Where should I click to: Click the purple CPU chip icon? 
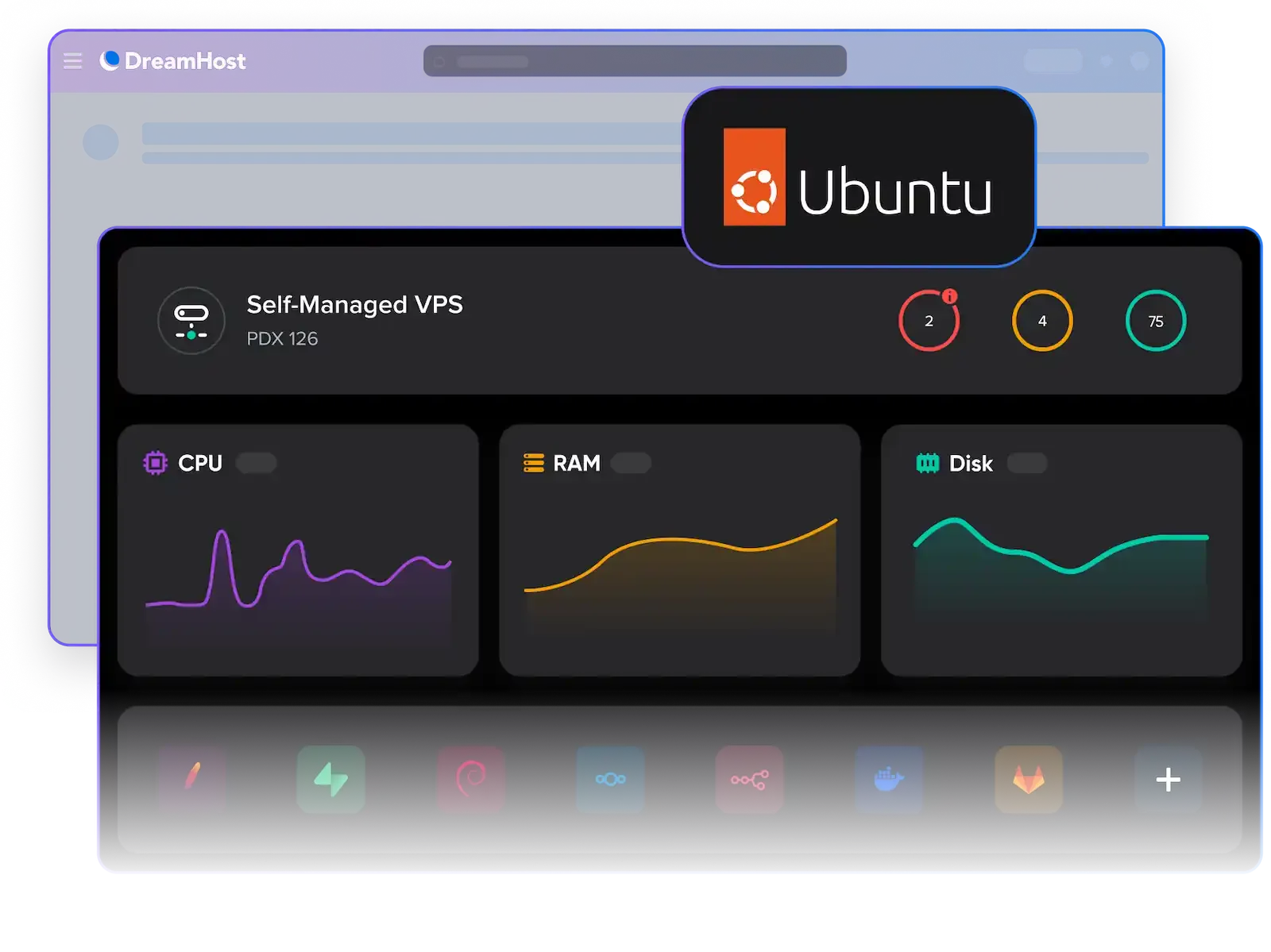155,463
